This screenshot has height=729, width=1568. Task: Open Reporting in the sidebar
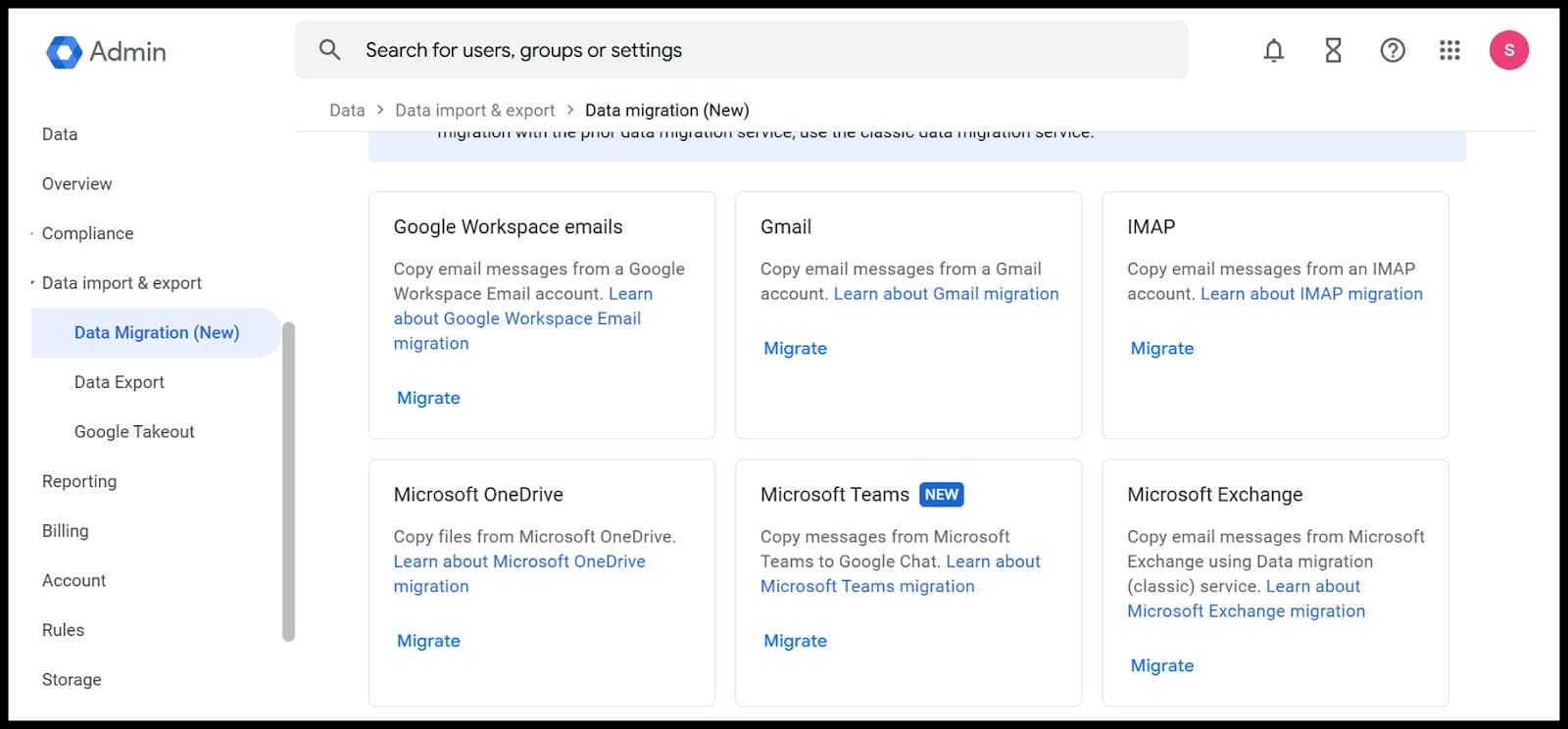point(79,481)
